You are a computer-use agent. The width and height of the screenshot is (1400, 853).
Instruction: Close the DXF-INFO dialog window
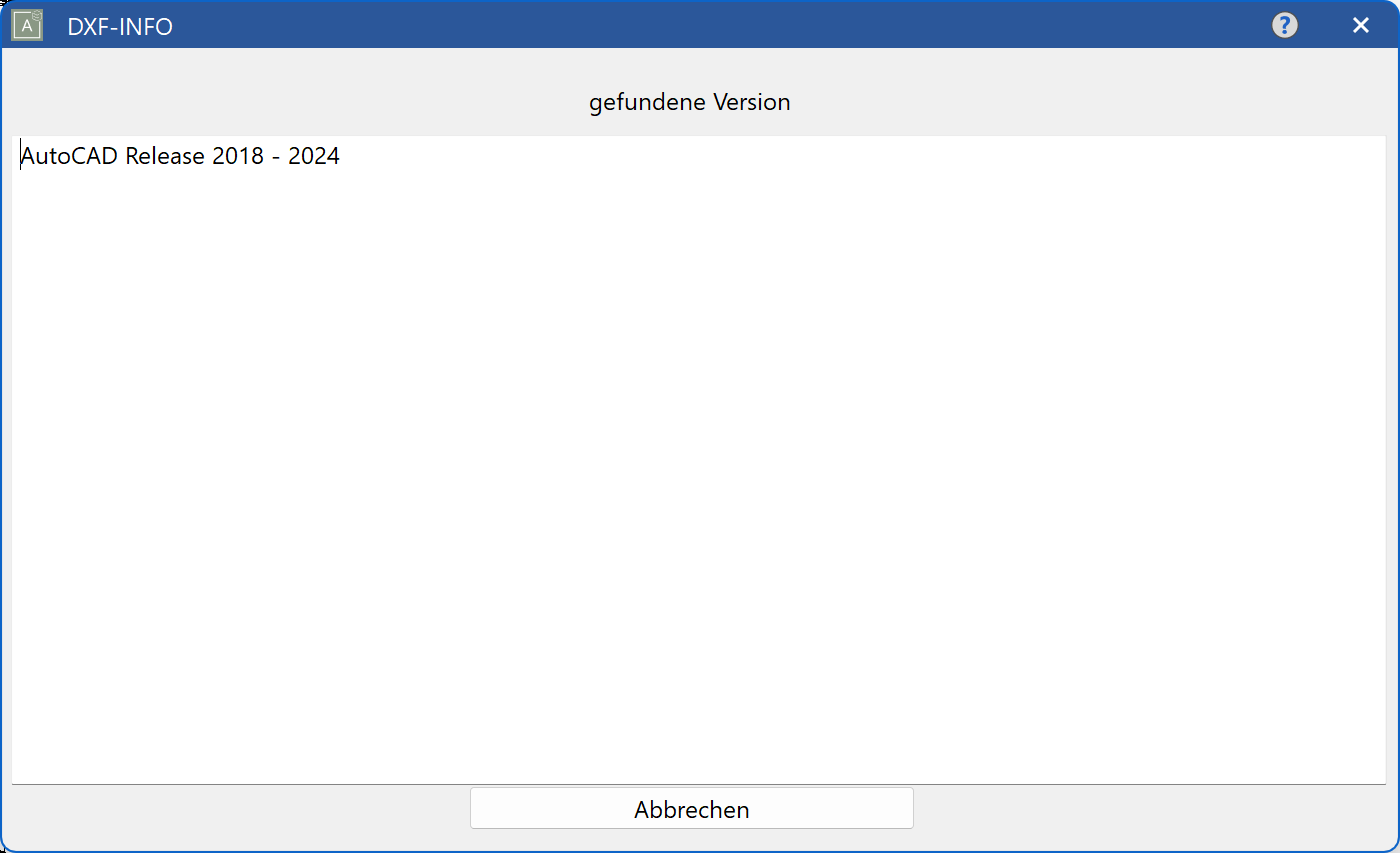coord(1360,25)
